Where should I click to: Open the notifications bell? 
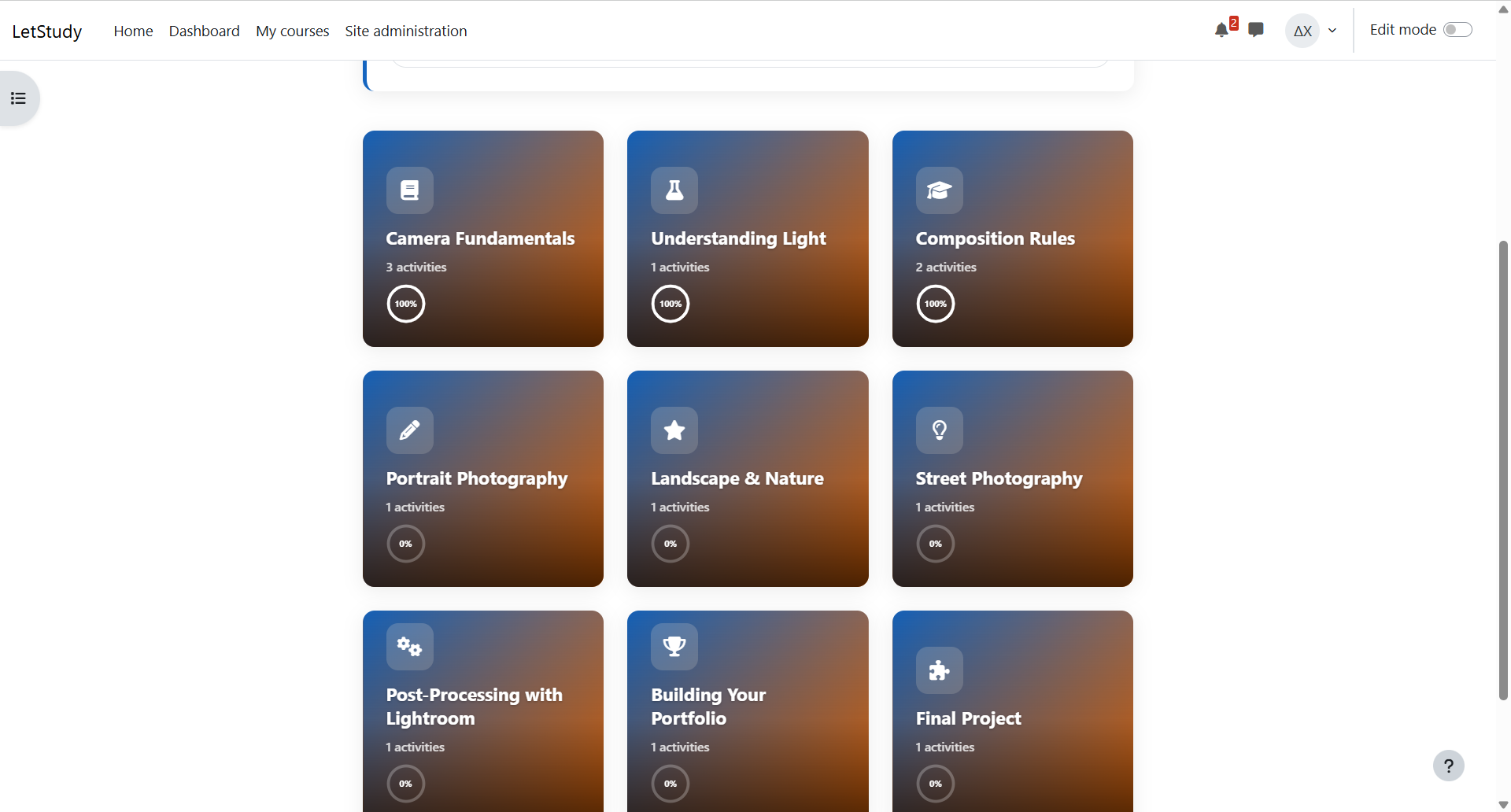[1221, 31]
